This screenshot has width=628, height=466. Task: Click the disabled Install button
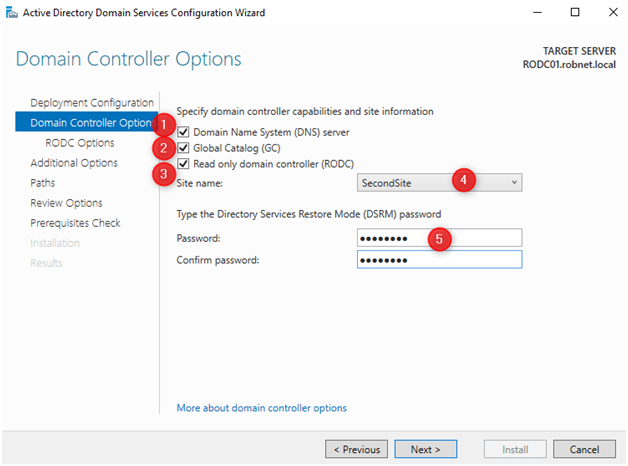[515, 449]
